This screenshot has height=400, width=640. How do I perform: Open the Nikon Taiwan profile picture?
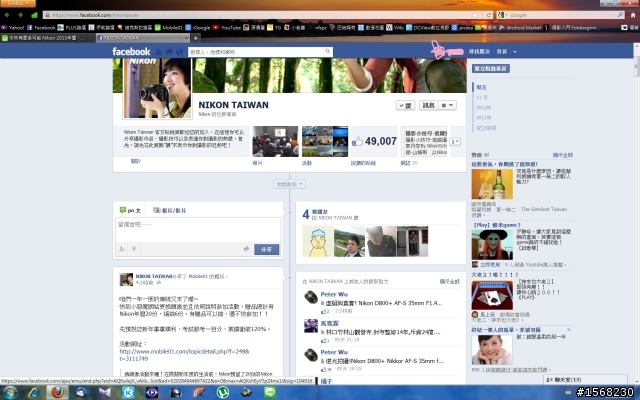[157, 88]
